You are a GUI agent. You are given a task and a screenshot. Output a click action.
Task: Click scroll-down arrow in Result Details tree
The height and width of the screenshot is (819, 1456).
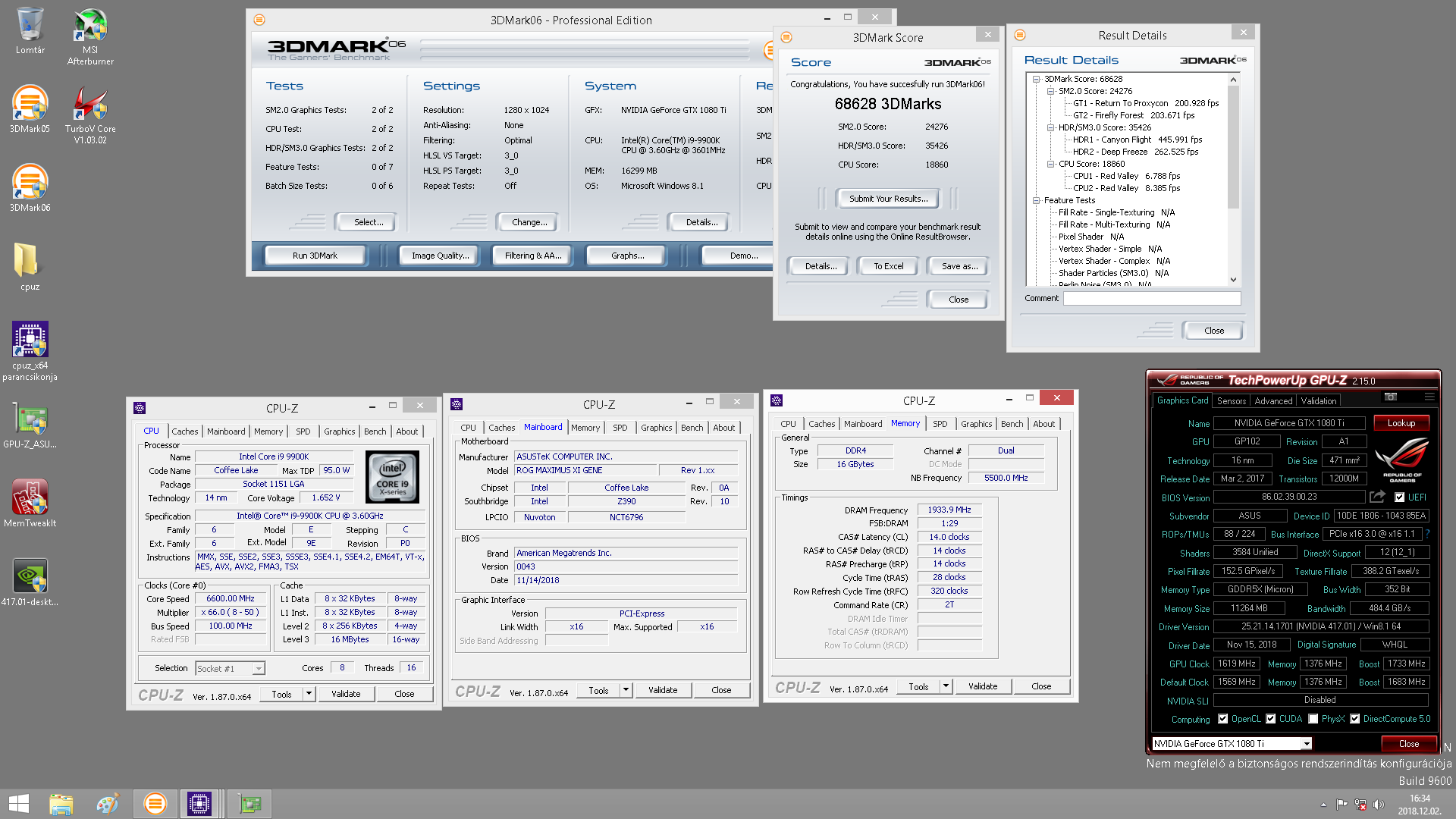point(1233,280)
